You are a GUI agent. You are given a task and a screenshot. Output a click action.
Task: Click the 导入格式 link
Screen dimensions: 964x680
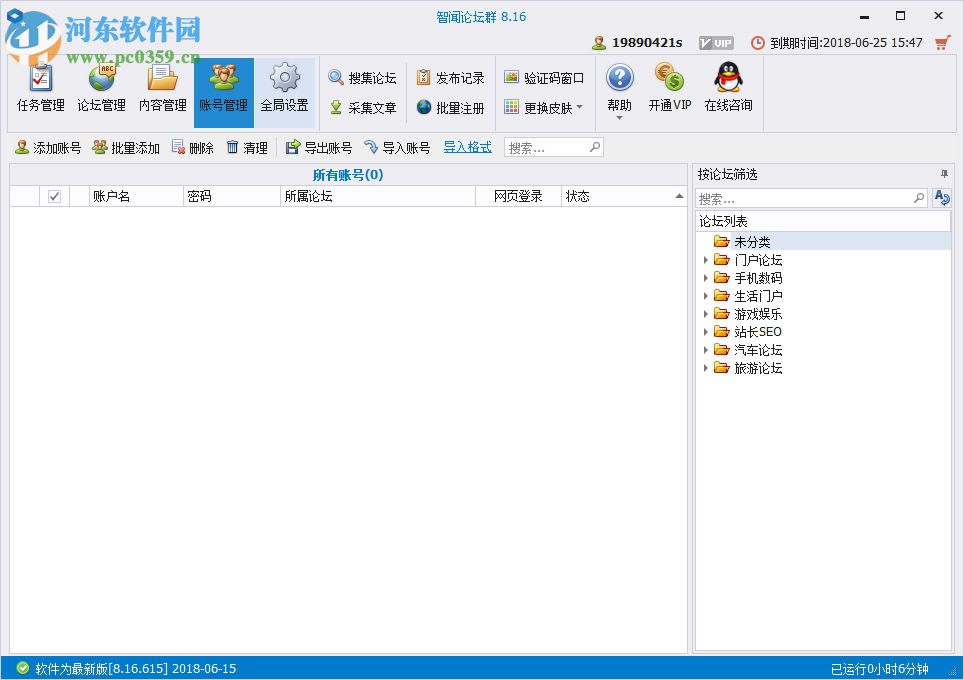469,147
